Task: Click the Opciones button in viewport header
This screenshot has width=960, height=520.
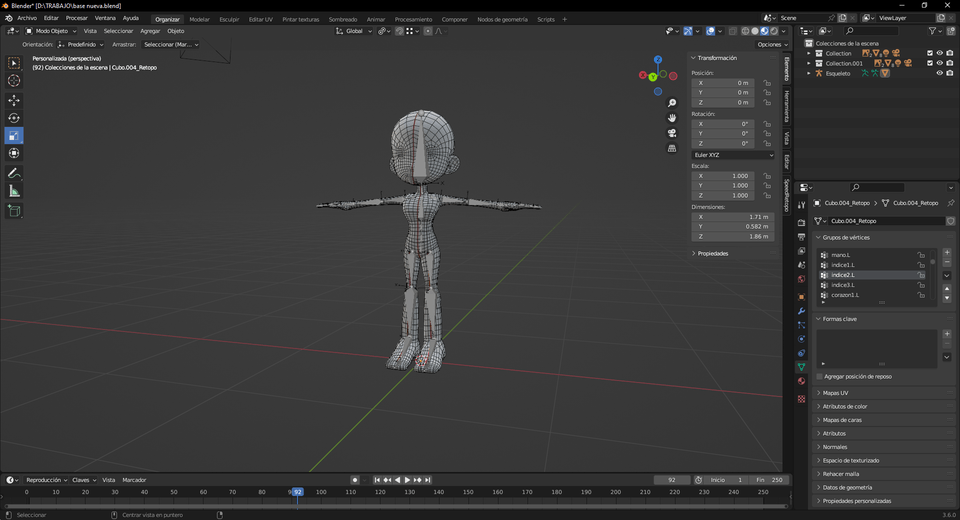Action: (x=770, y=44)
